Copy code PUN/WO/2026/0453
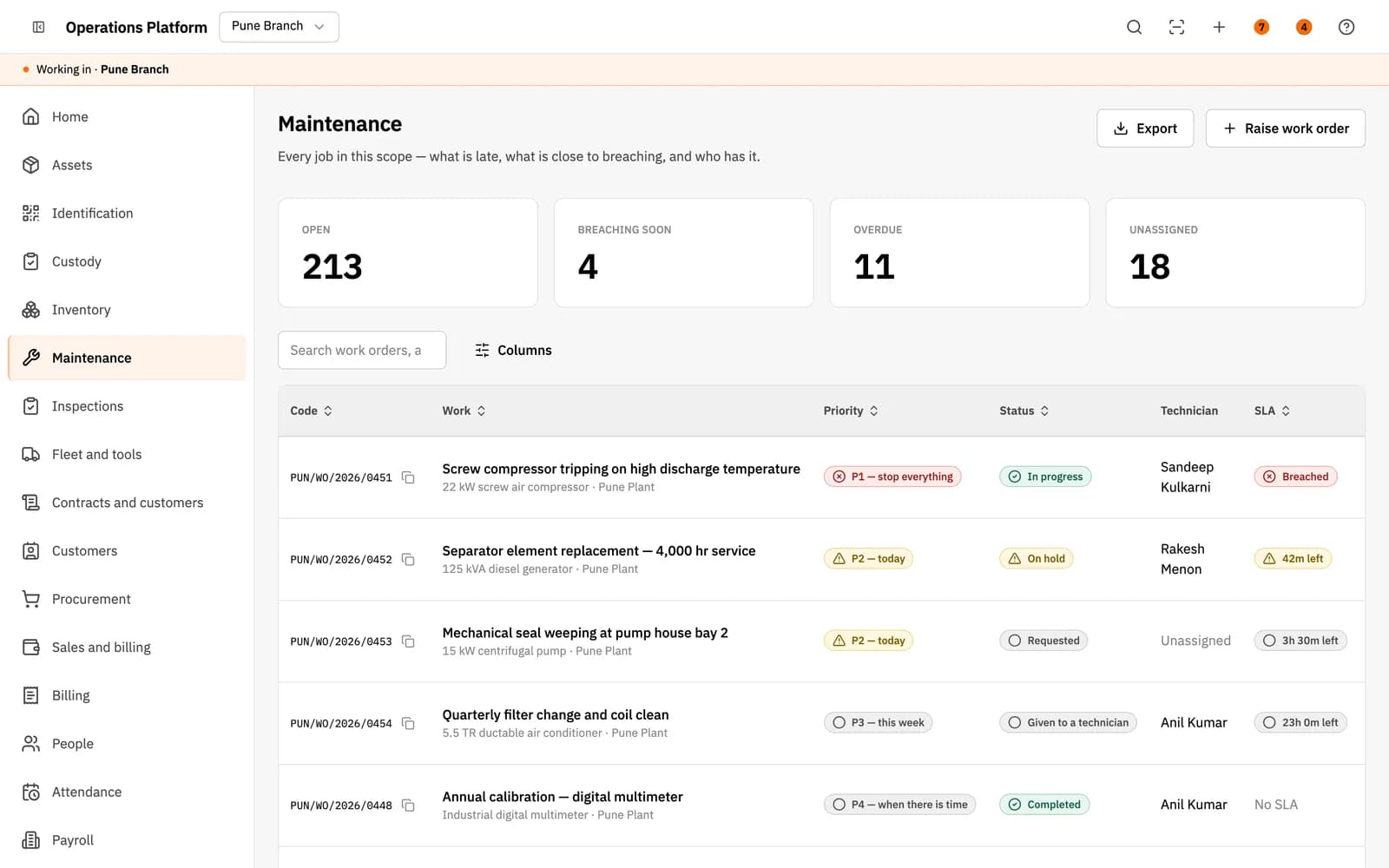The height and width of the screenshot is (868, 1389). pyautogui.click(x=408, y=641)
